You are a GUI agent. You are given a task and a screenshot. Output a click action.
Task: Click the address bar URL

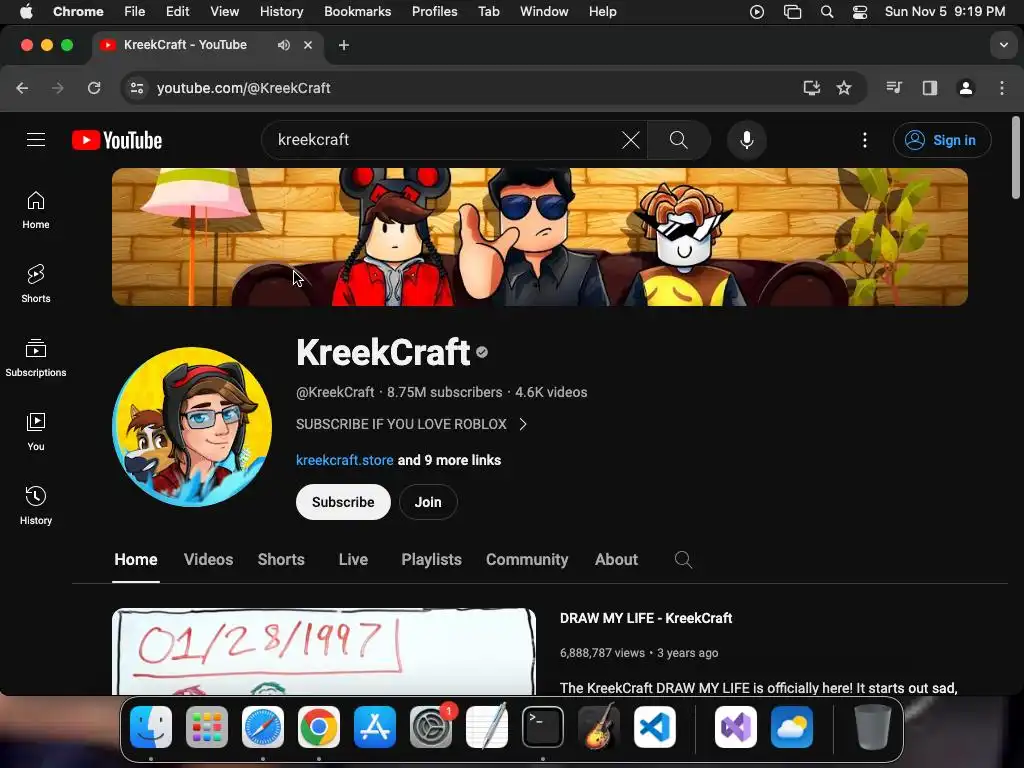244,88
